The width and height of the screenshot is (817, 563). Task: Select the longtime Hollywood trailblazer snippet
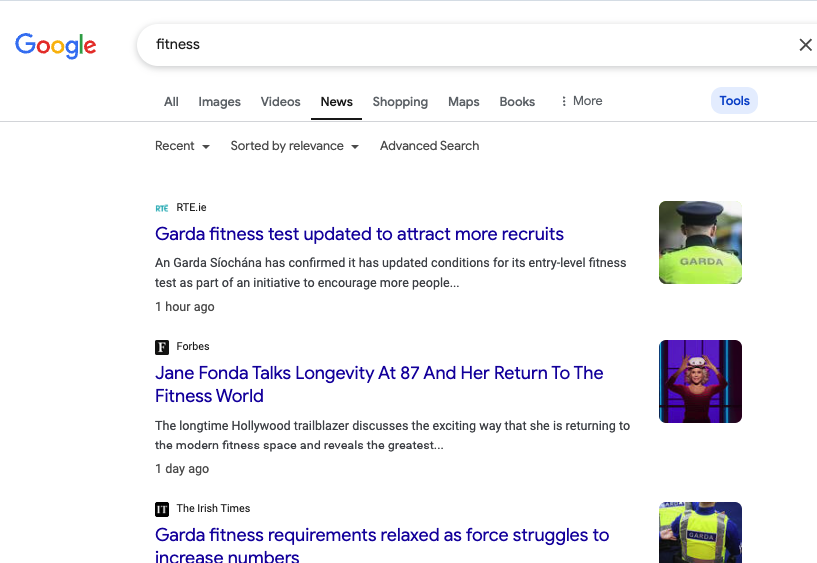(392, 435)
